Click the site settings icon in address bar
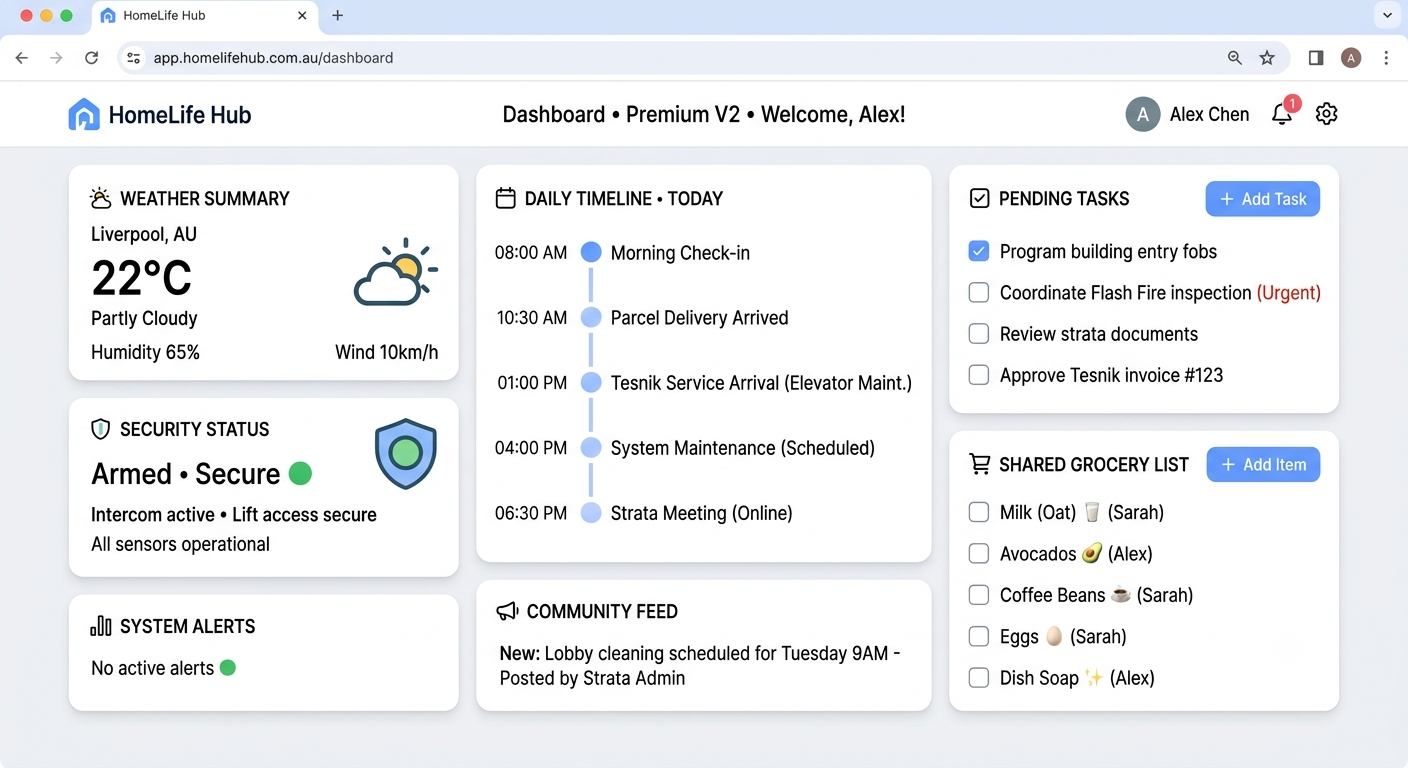The image size is (1408, 768). pos(133,58)
